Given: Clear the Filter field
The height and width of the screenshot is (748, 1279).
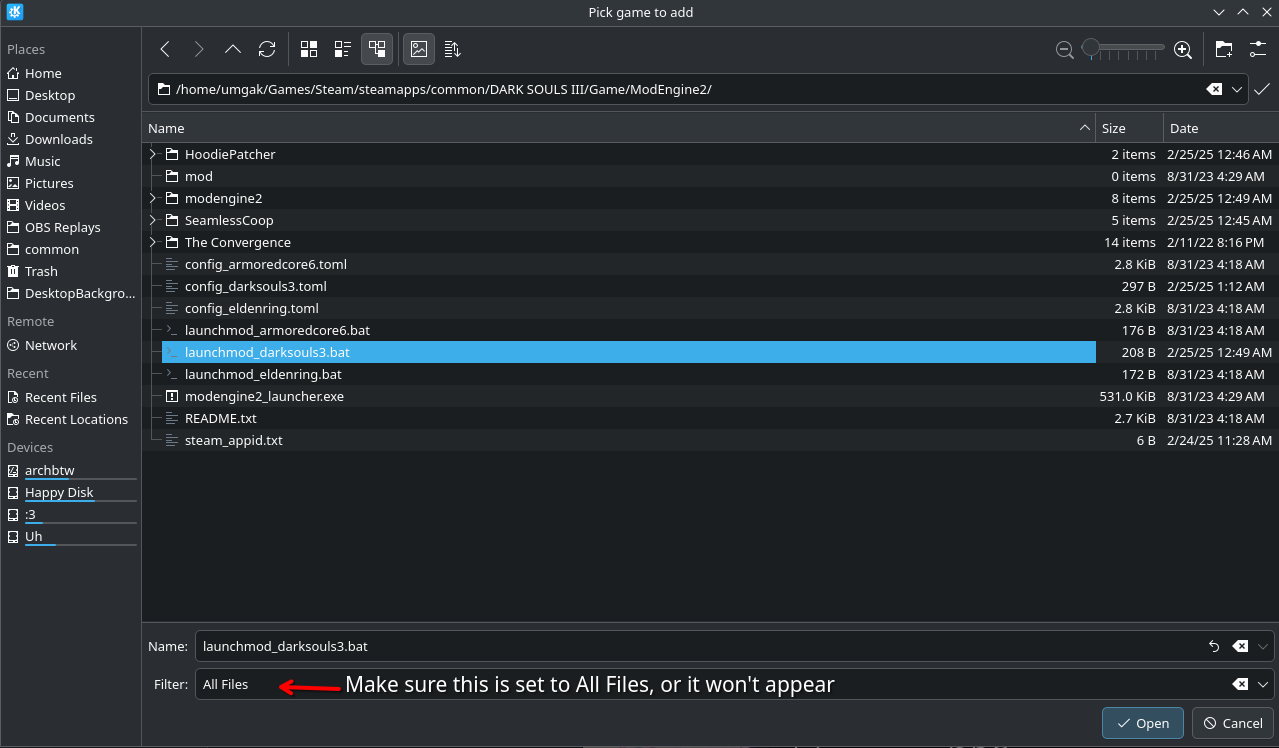Looking at the screenshot, I should coord(1240,684).
